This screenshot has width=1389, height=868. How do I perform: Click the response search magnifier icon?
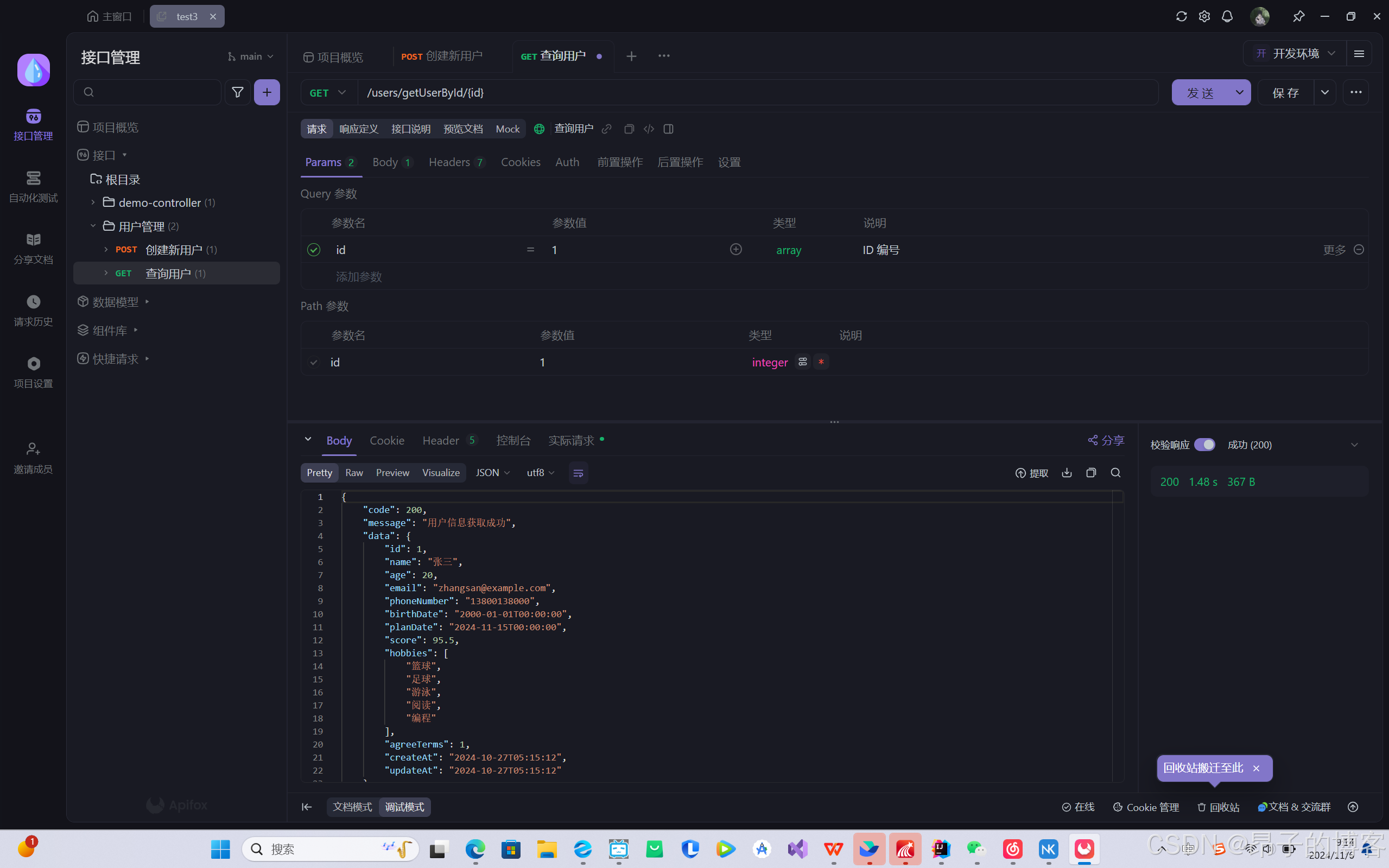[1115, 472]
